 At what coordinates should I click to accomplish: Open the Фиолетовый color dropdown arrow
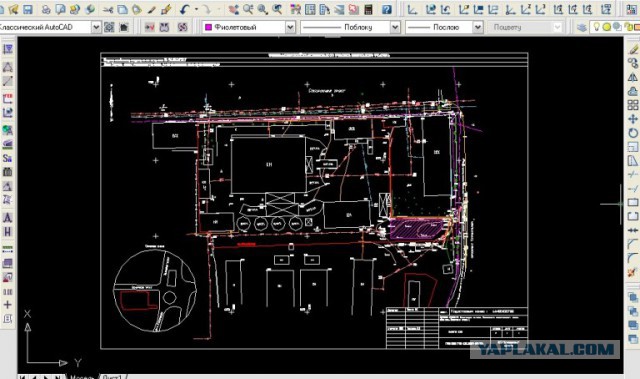tap(290, 27)
